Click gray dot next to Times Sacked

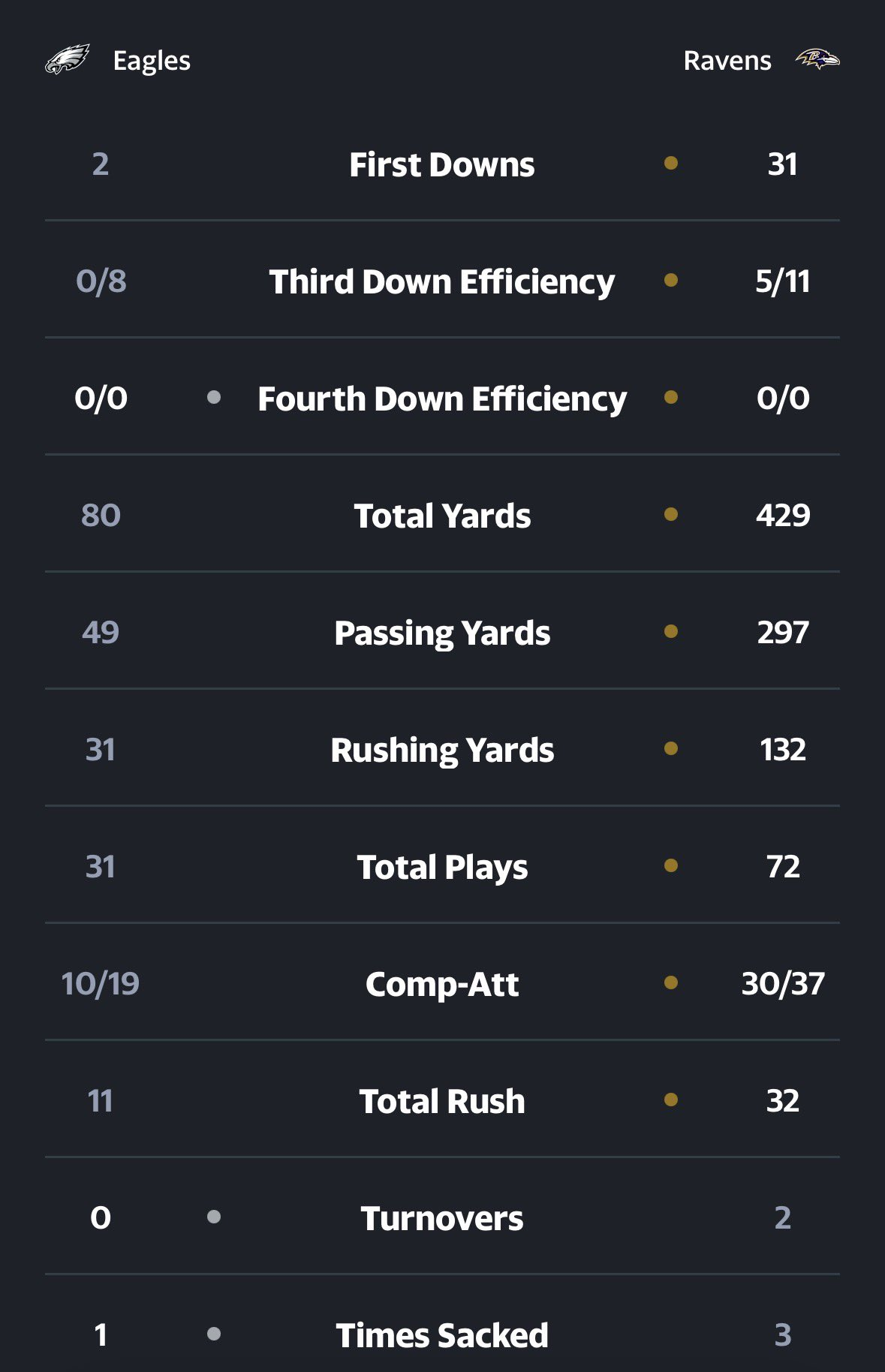pos(214,1334)
